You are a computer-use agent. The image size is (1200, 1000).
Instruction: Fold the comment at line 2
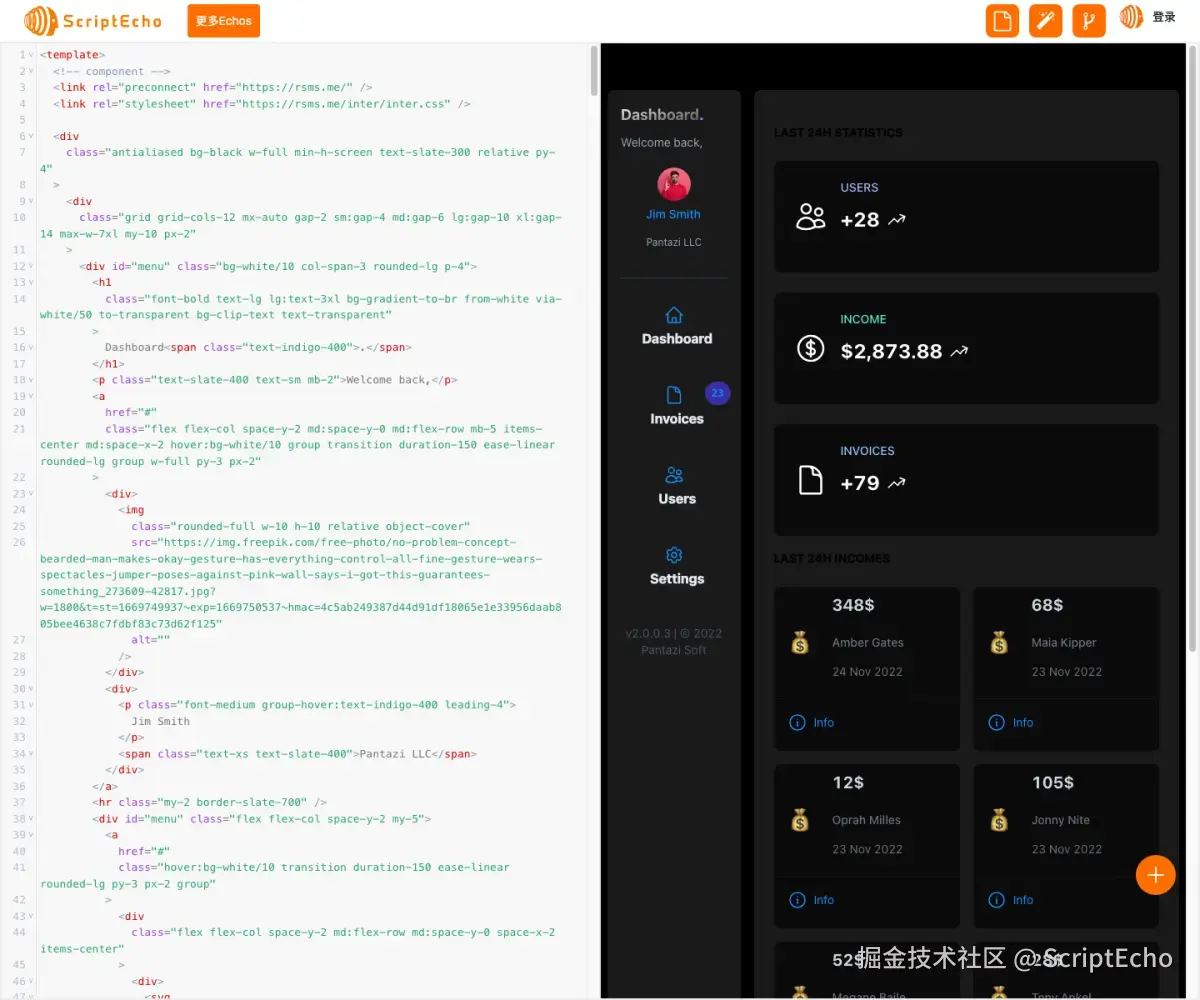point(32,71)
